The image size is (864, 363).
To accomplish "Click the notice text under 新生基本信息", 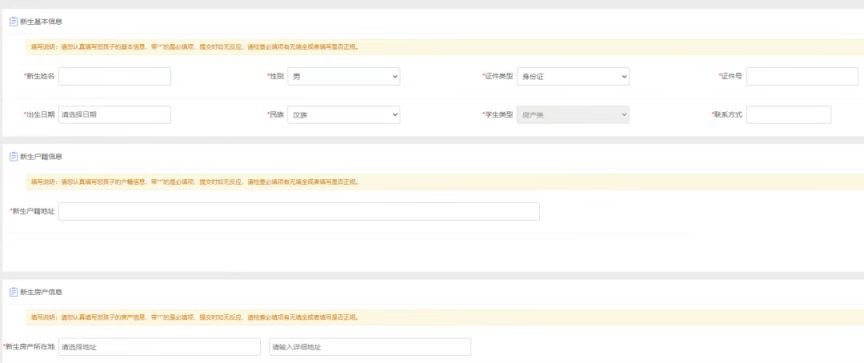I will pyautogui.click(x=195, y=47).
